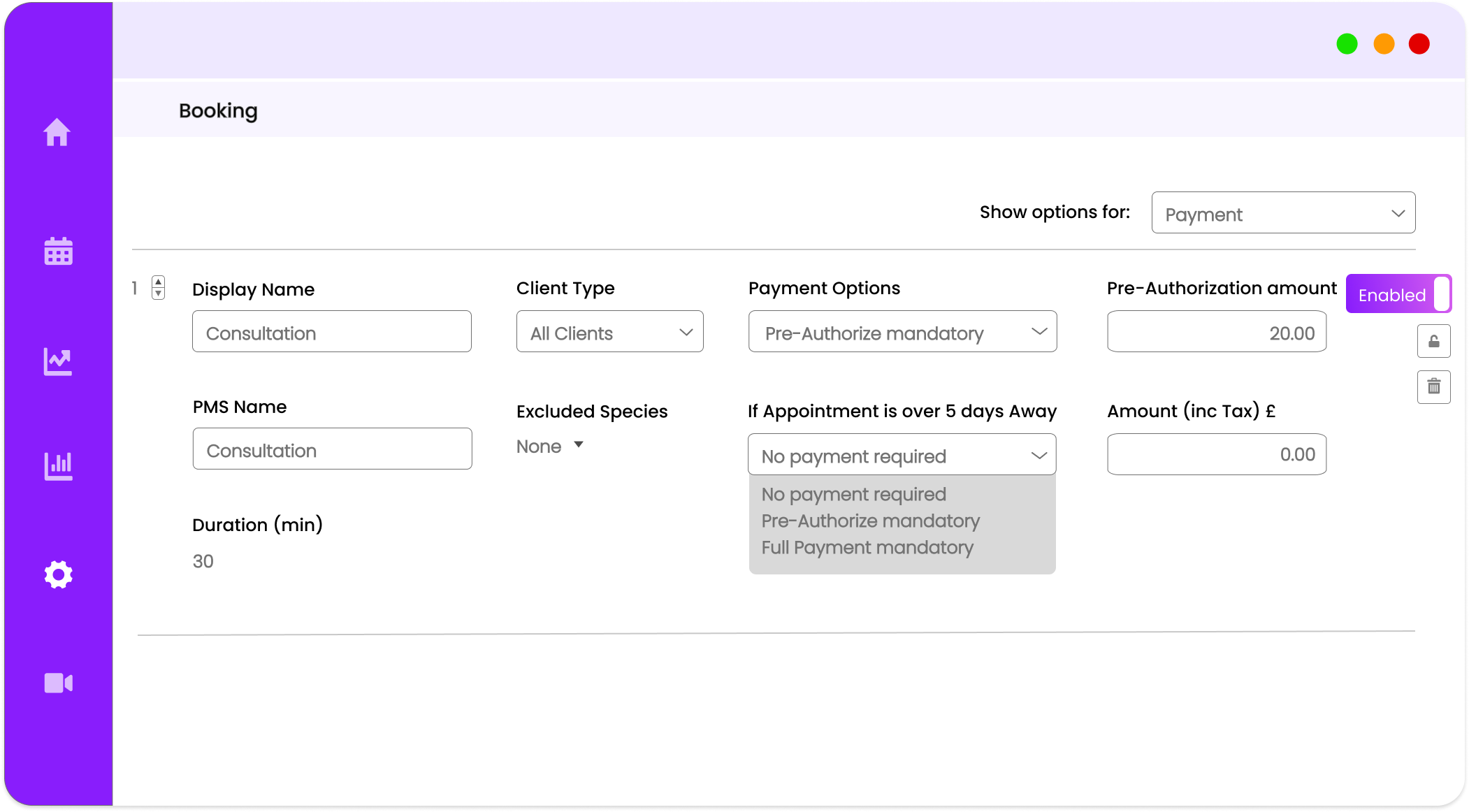The width and height of the screenshot is (1469, 812).
Task: Choose Full Payment mandatory in the open list
Action: click(x=867, y=548)
